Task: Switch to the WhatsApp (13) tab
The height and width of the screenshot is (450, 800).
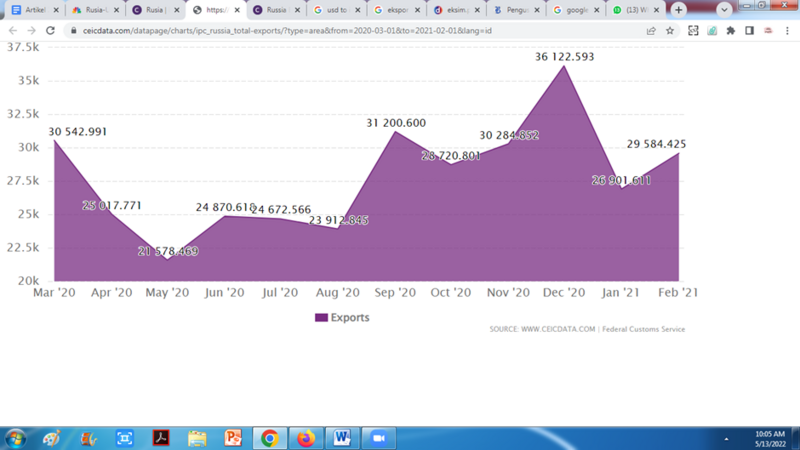Action: [x=630, y=10]
